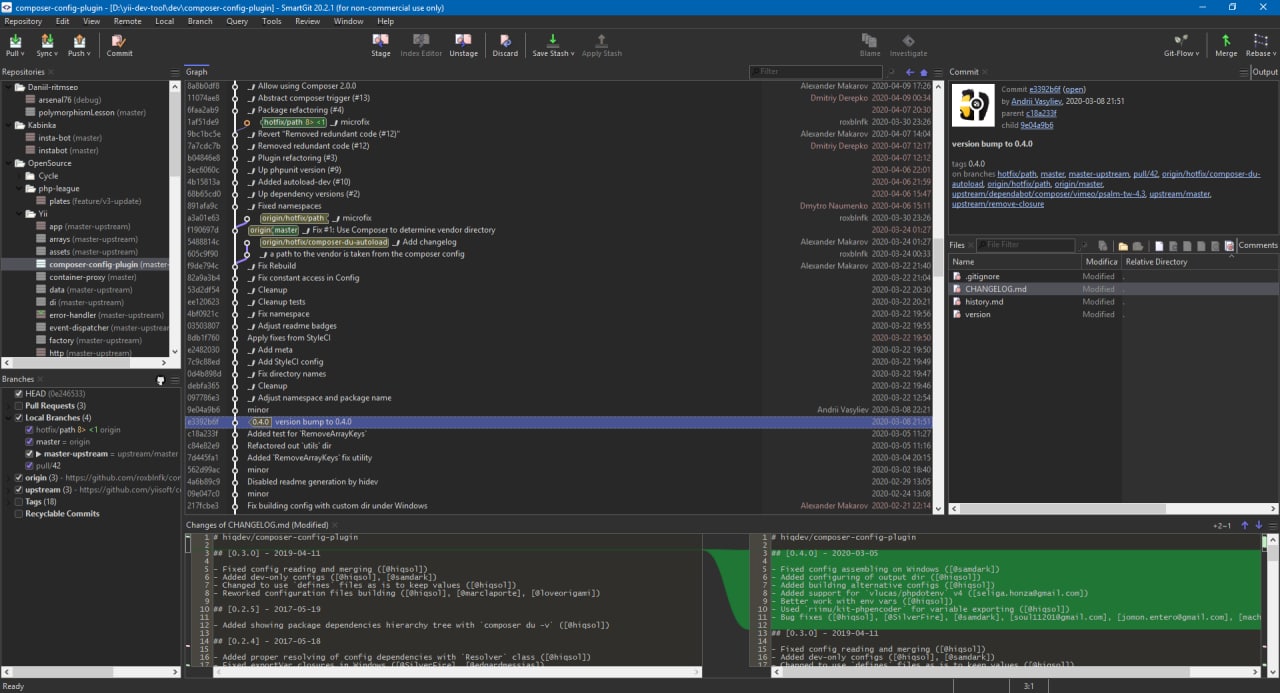Expand the upstream remote in Branches
Viewport: 1280px width, 693px height.
click(x=8, y=490)
